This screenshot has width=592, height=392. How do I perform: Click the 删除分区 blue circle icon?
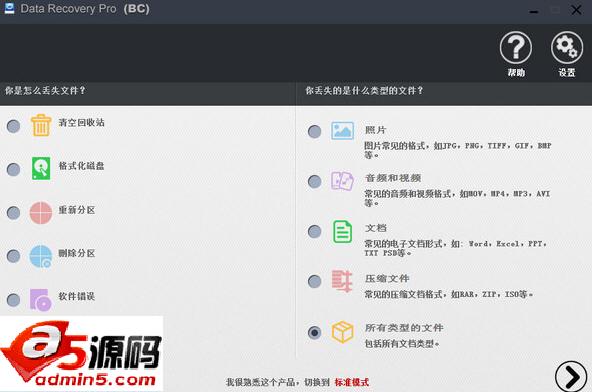[x=41, y=256]
